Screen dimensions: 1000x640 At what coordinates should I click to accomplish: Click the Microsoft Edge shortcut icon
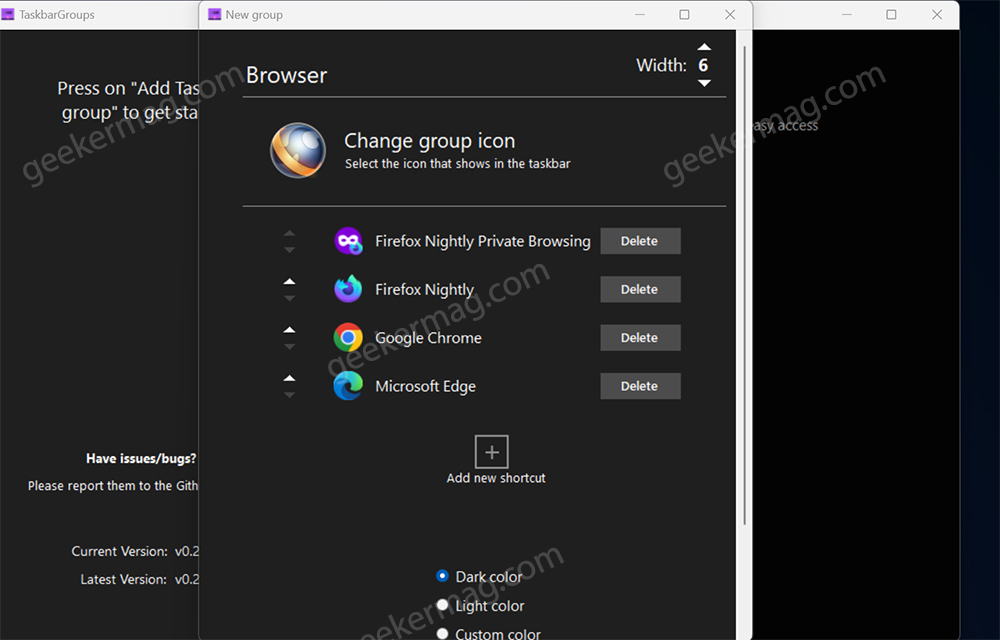click(348, 386)
